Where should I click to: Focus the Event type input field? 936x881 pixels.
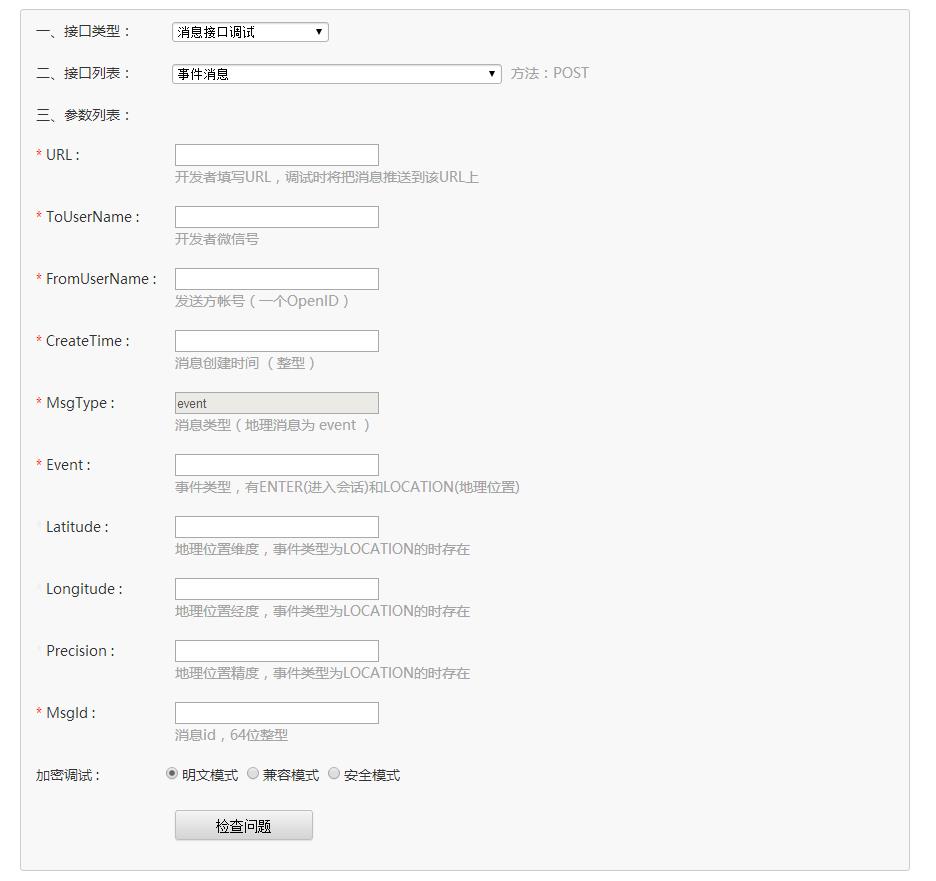(x=276, y=464)
